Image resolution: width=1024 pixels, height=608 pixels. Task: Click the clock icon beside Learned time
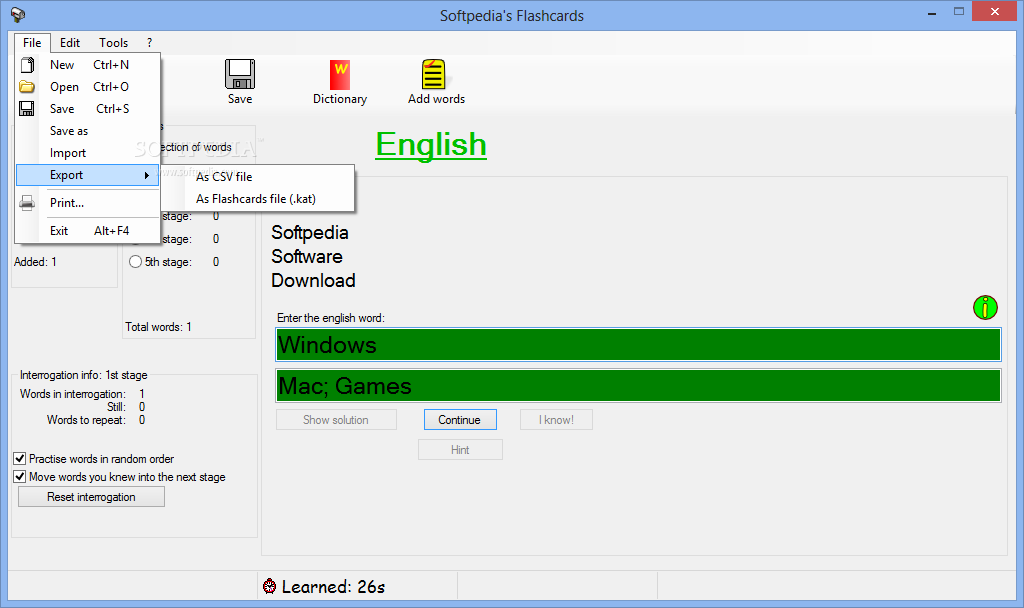[x=269, y=586]
